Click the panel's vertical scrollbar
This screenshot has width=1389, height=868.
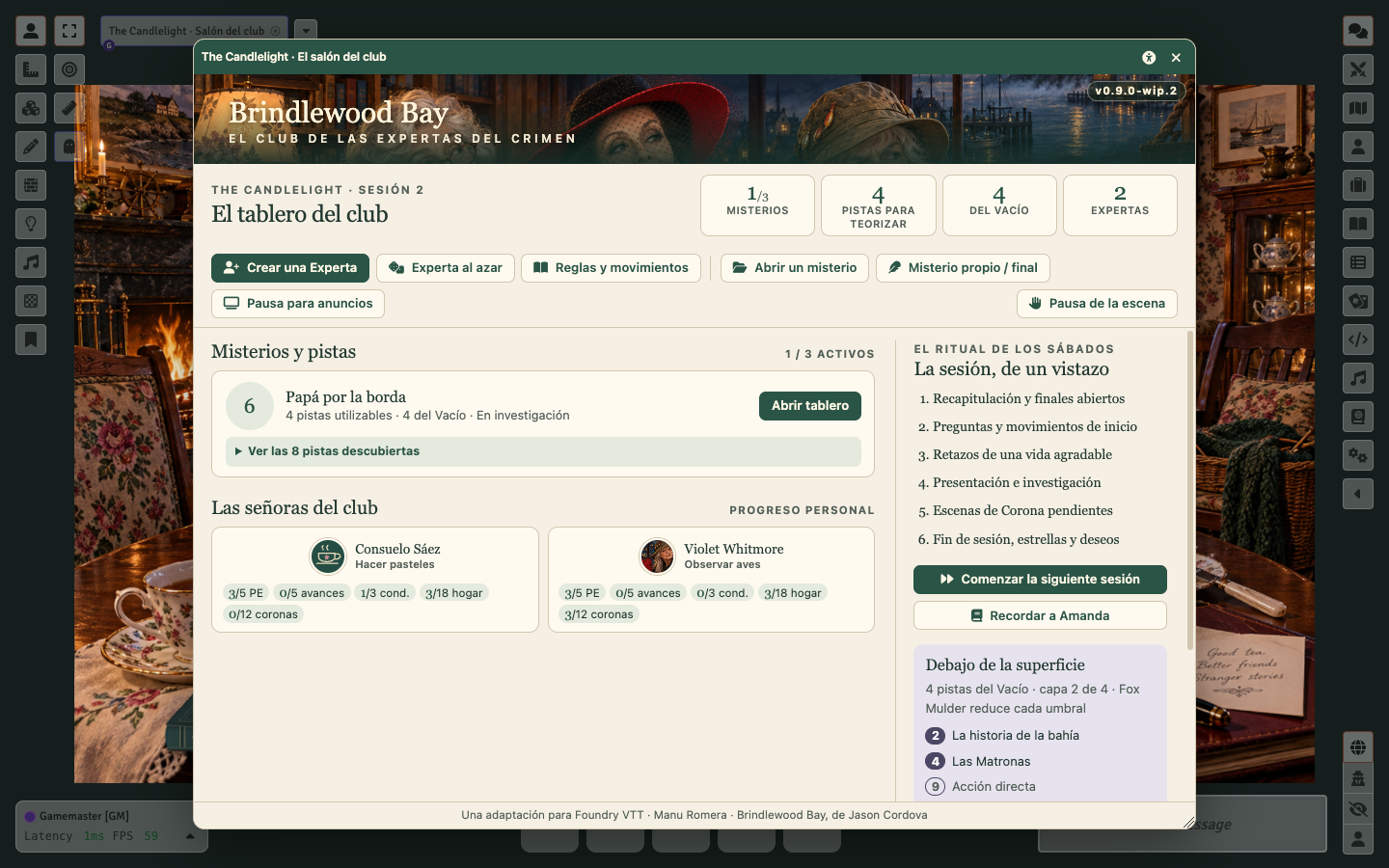(1189, 490)
